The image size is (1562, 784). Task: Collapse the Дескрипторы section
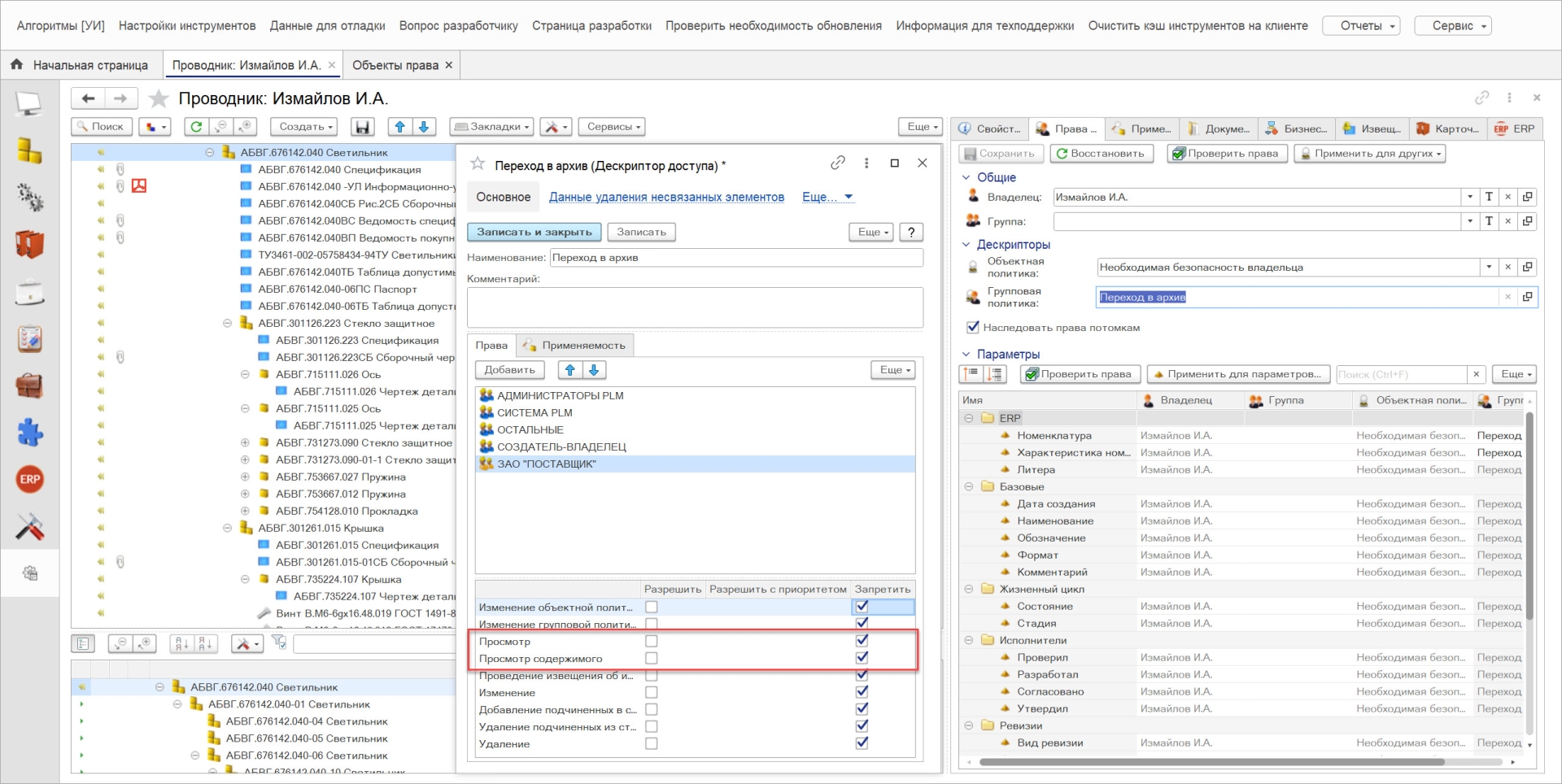[x=966, y=244]
